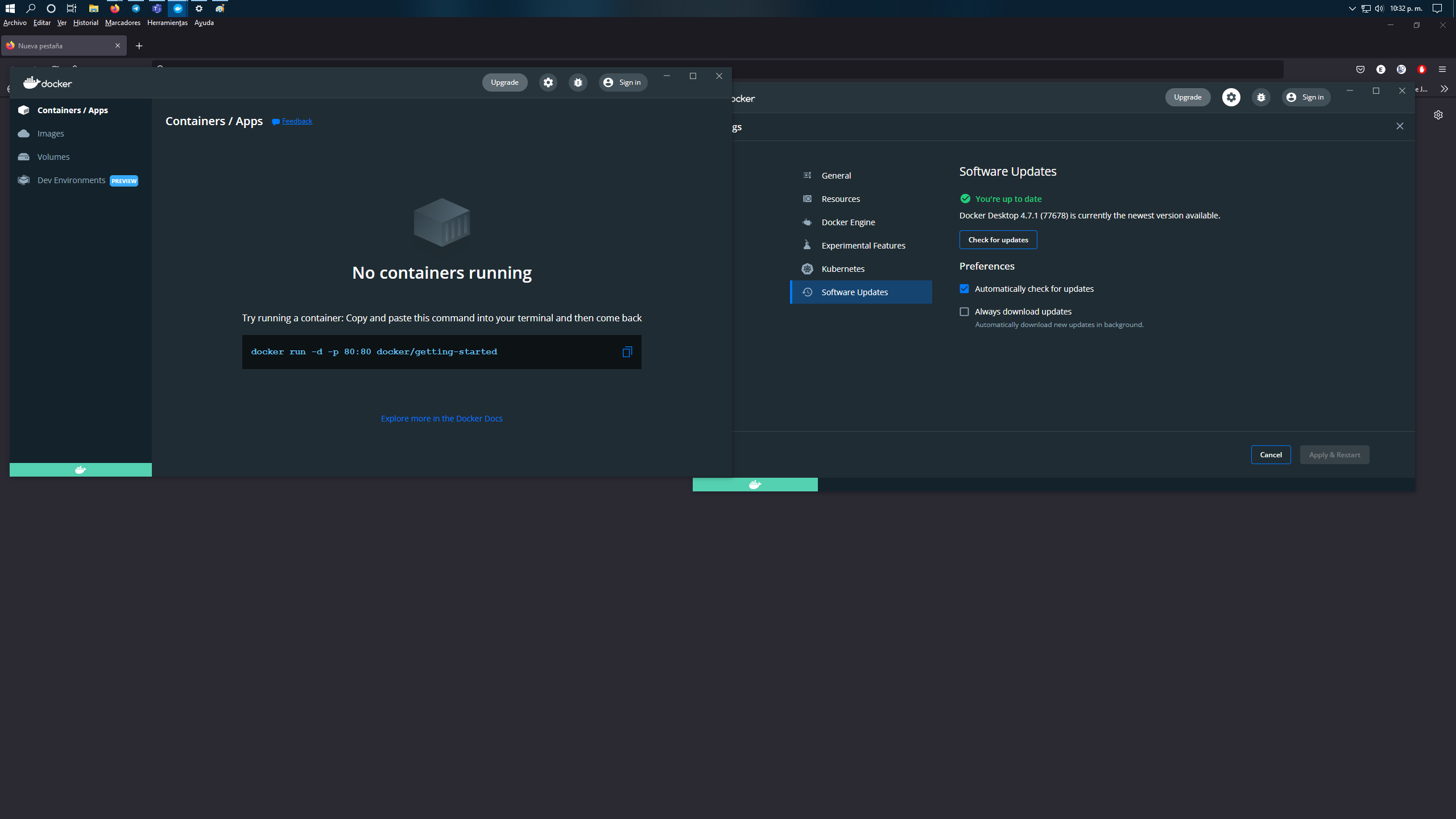Click the Apply & Restart button

click(1334, 455)
